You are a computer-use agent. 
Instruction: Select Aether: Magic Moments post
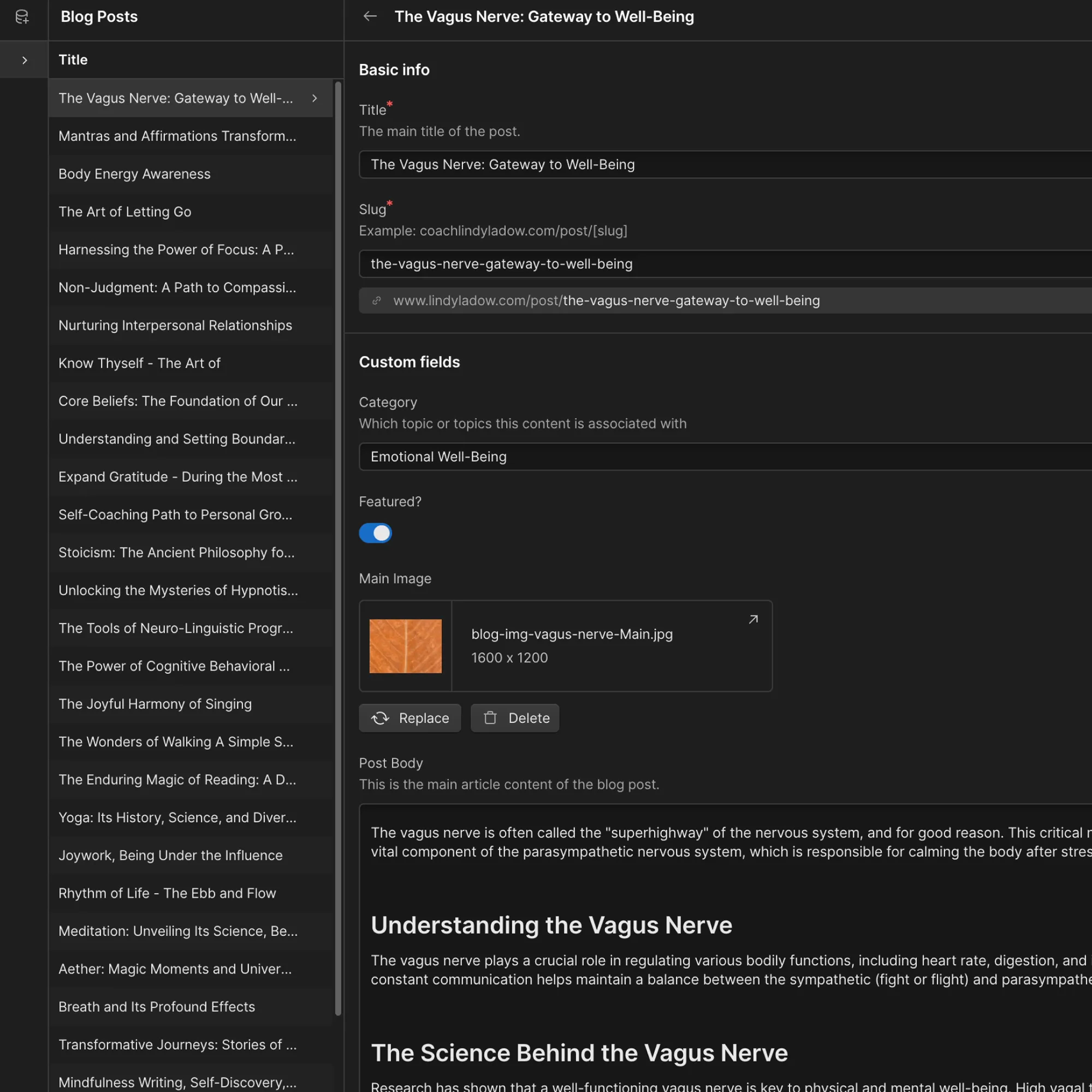click(191, 969)
